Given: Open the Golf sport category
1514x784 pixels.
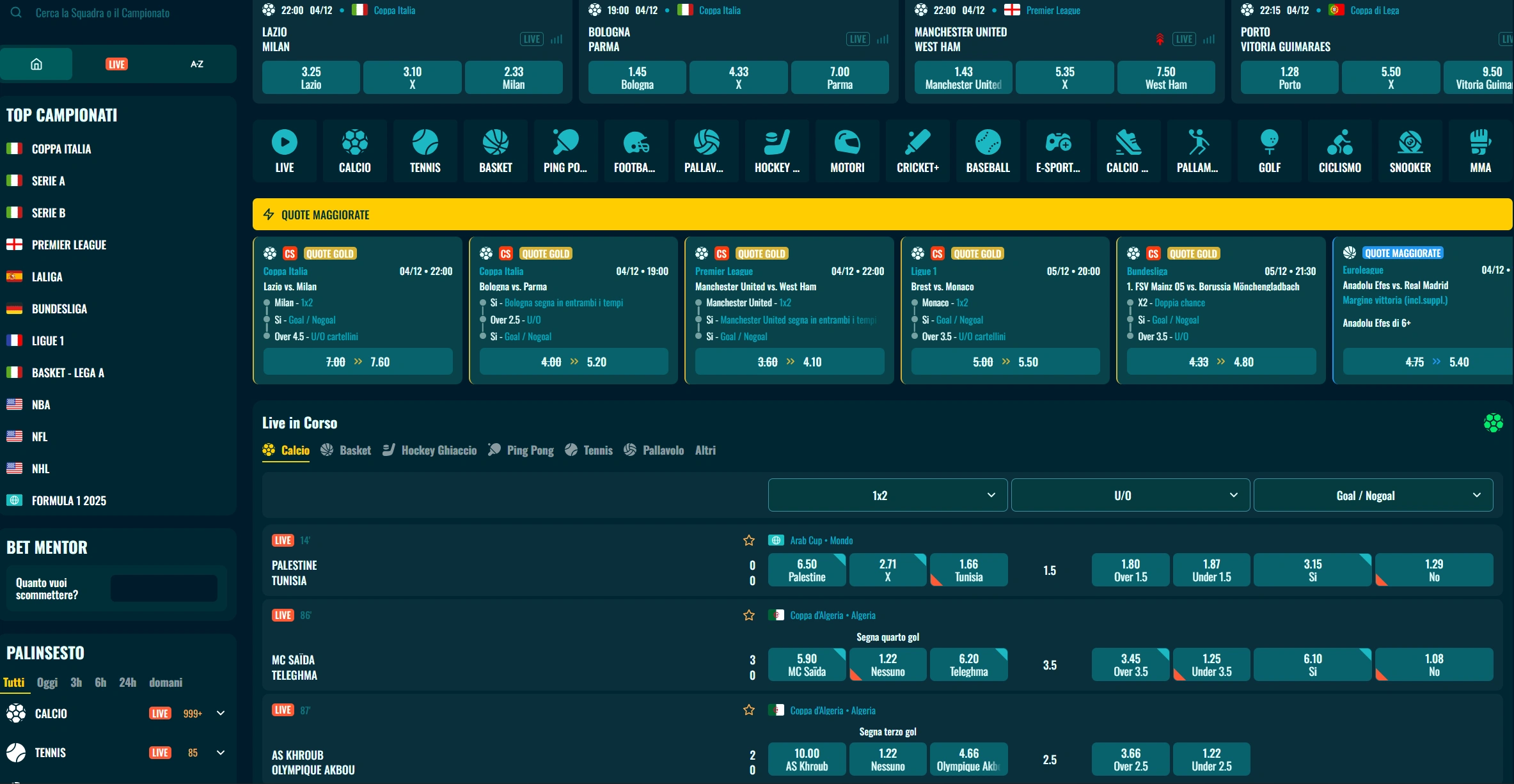Looking at the screenshot, I should coord(1269,150).
